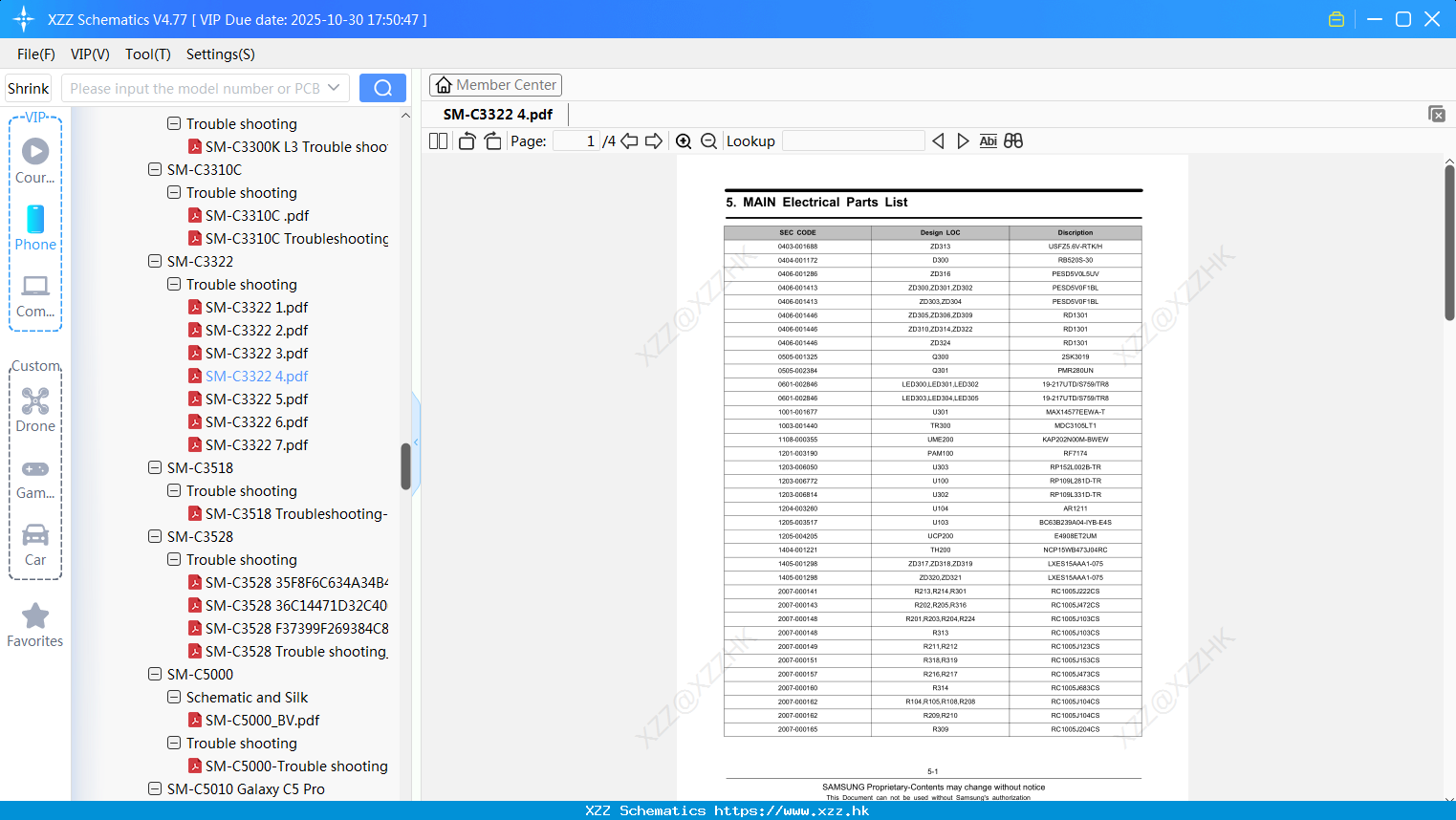Screen dimensions: 1456x820
Task: Zoom in on the PDF
Action: (x=684, y=140)
